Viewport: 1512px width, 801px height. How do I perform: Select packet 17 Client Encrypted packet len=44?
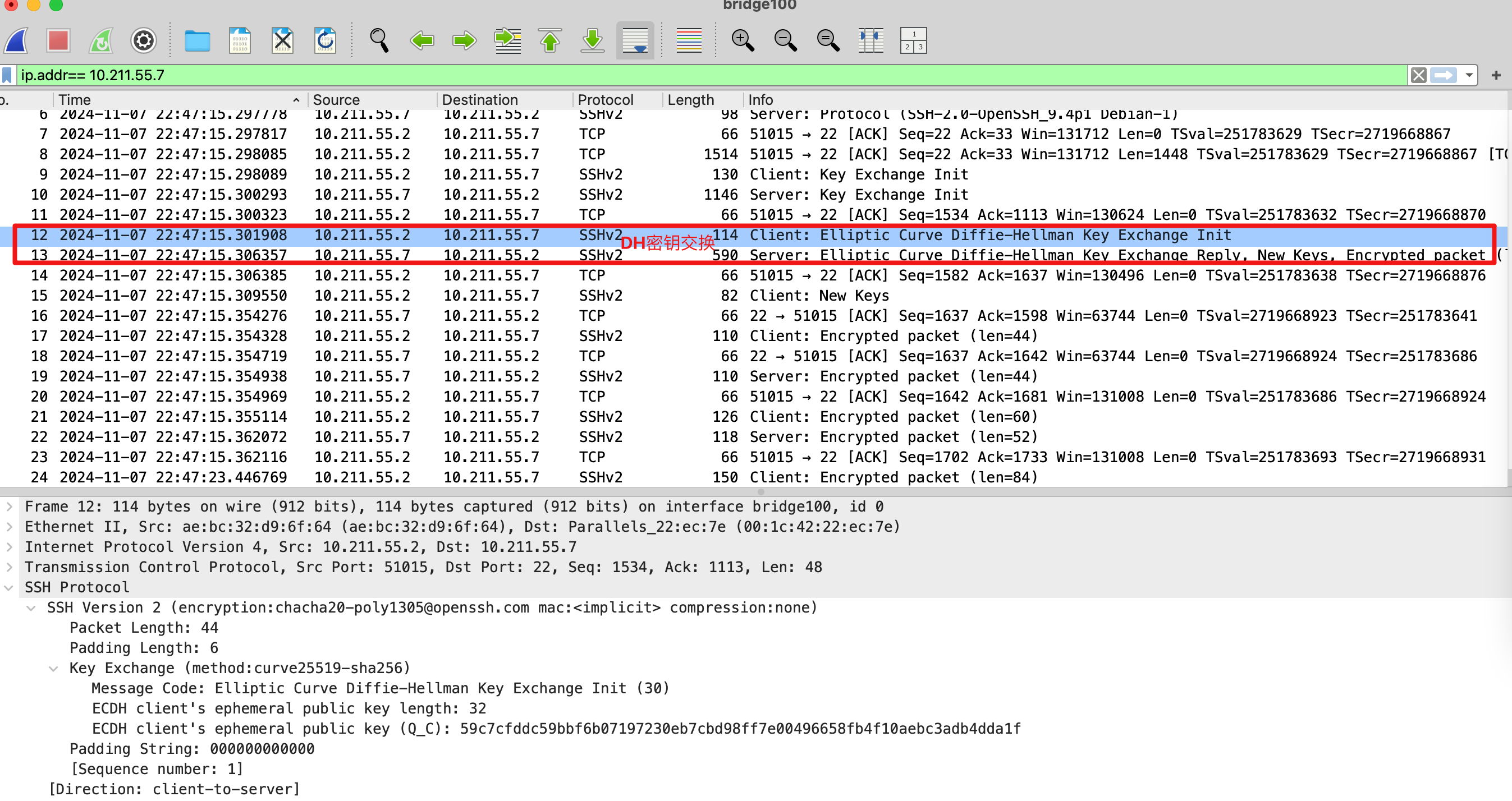click(x=753, y=335)
